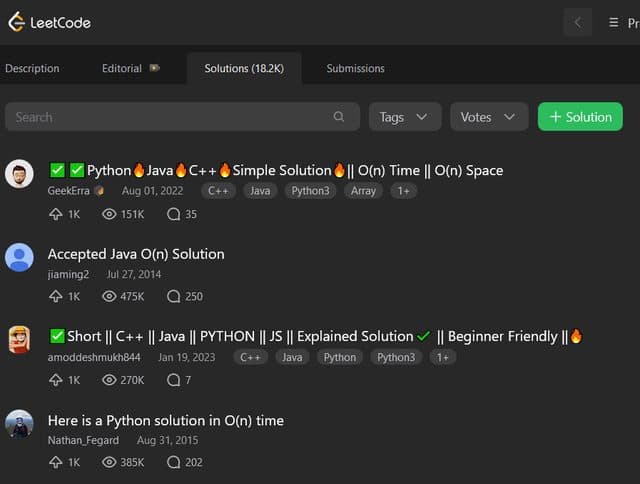Screen dimensions: 640x484
Task: Click the Python tag on amoddeshmukh844's post
Action: tap(340, 357)
